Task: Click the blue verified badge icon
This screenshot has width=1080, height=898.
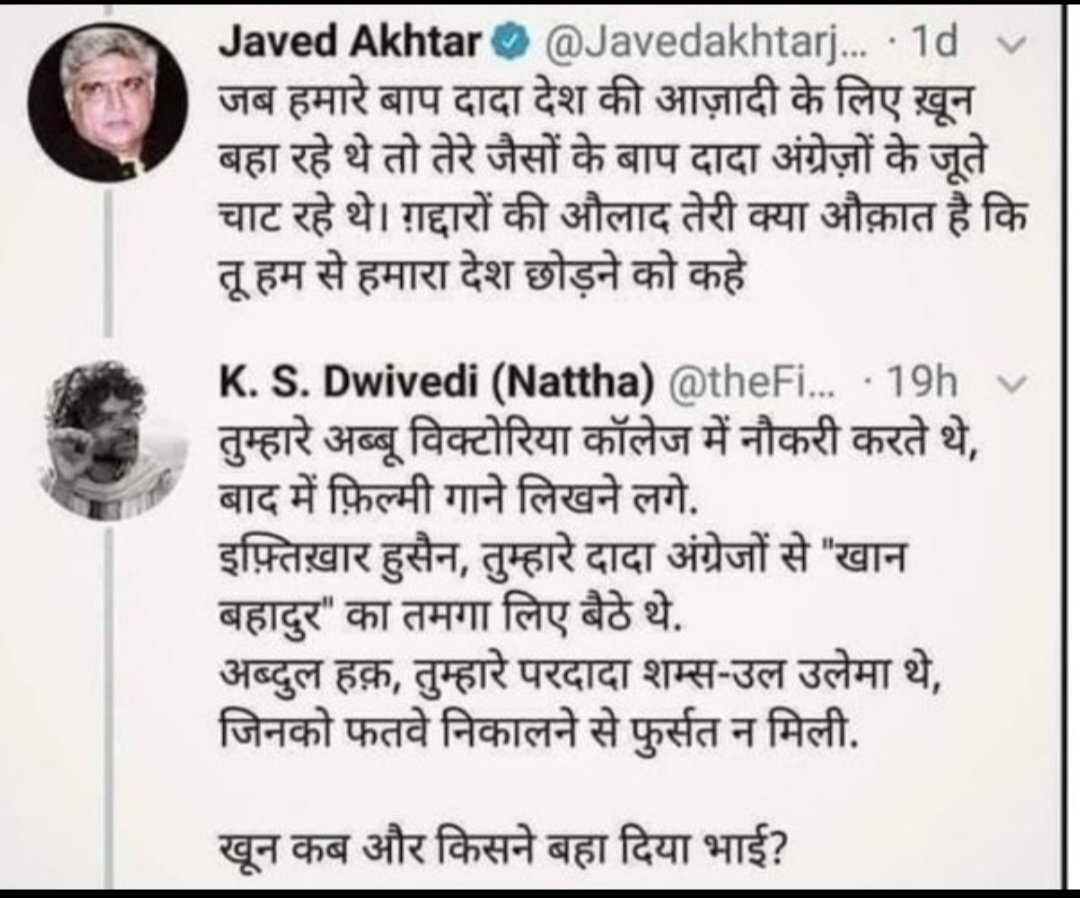Action: point(510,45)
